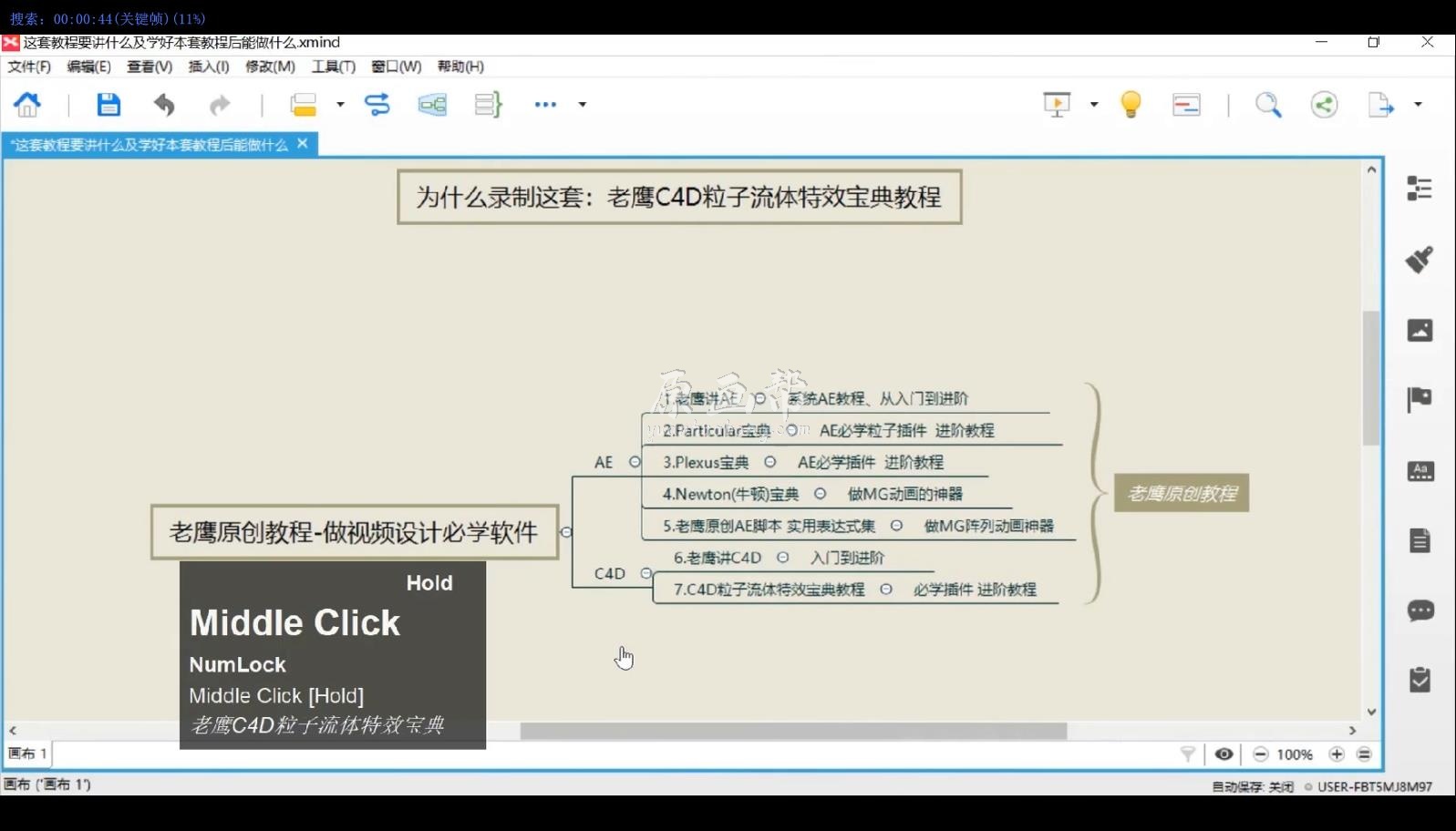Add a summary bracket
This screenshot has height=831, width=1456.
pyautogui.click(x=489, y=105)
